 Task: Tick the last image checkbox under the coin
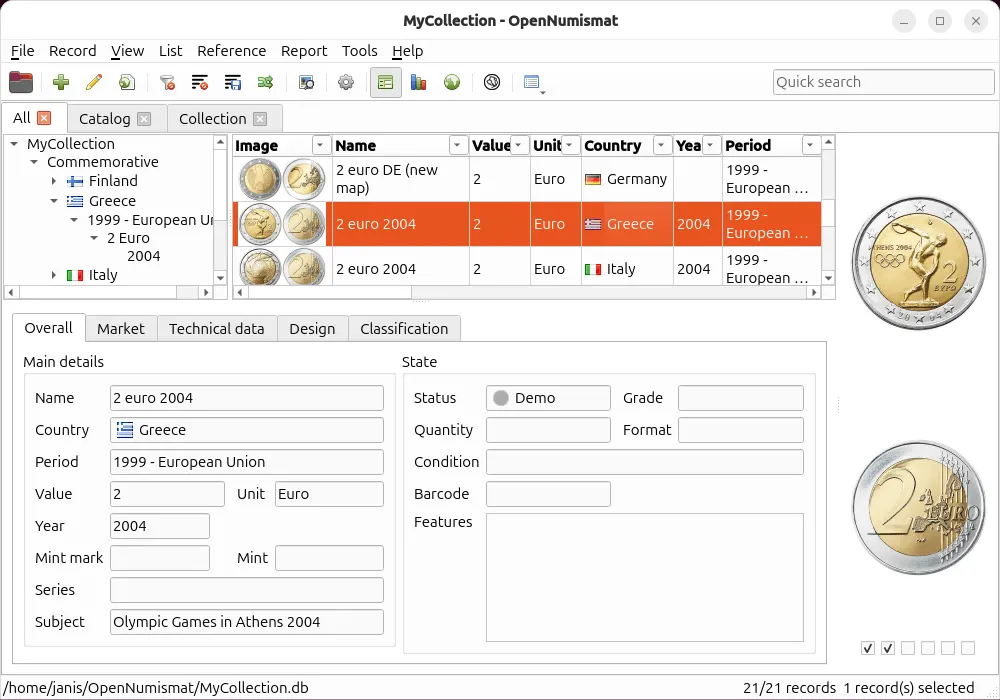click(x=968, y=648)
